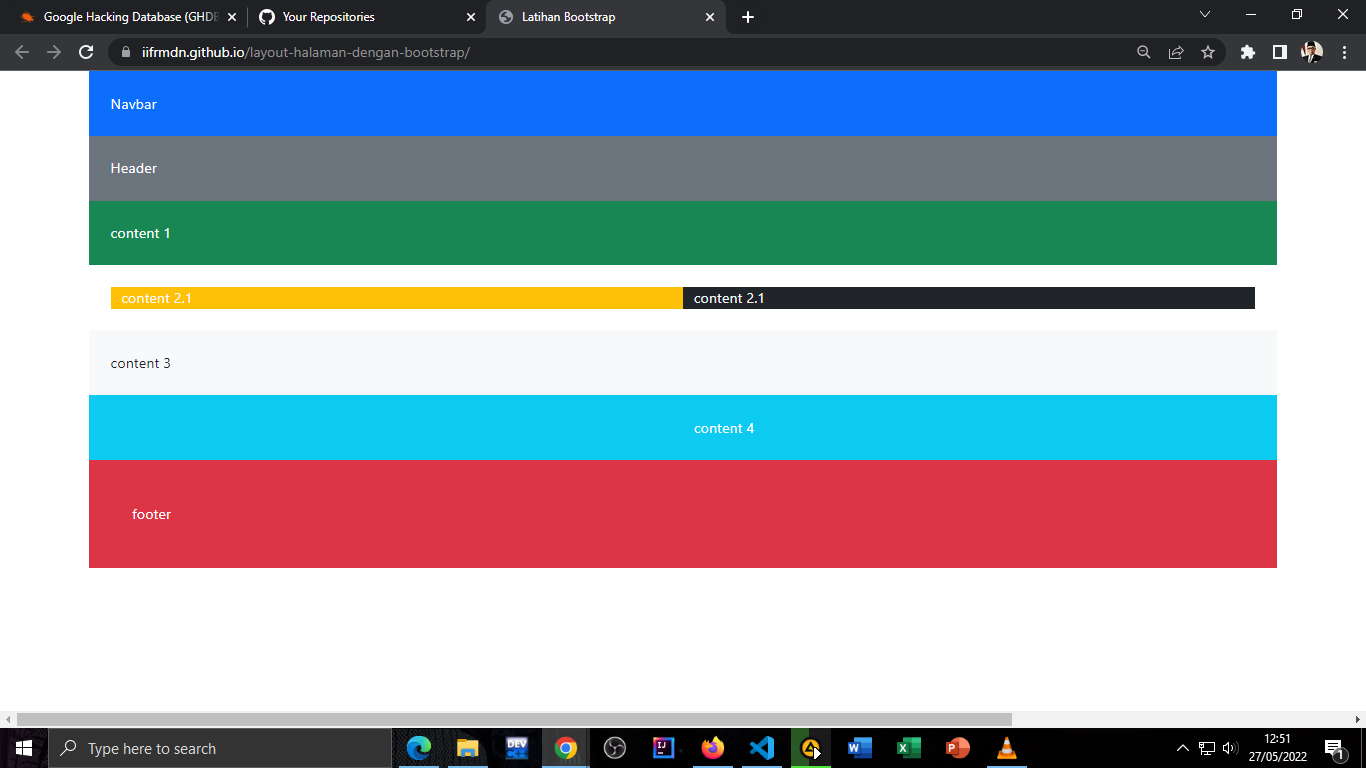Open Chrome's three-dot menu
Image resolution: width=1366 pixels, height=768 pixels.
(x=1344, y=52)
